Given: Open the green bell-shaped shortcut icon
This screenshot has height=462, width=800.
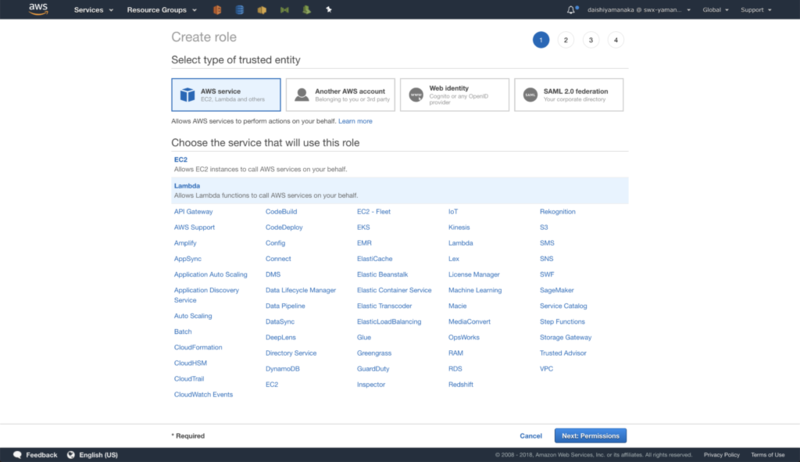Looking at the screenshot, I should [x=307, y=10].
